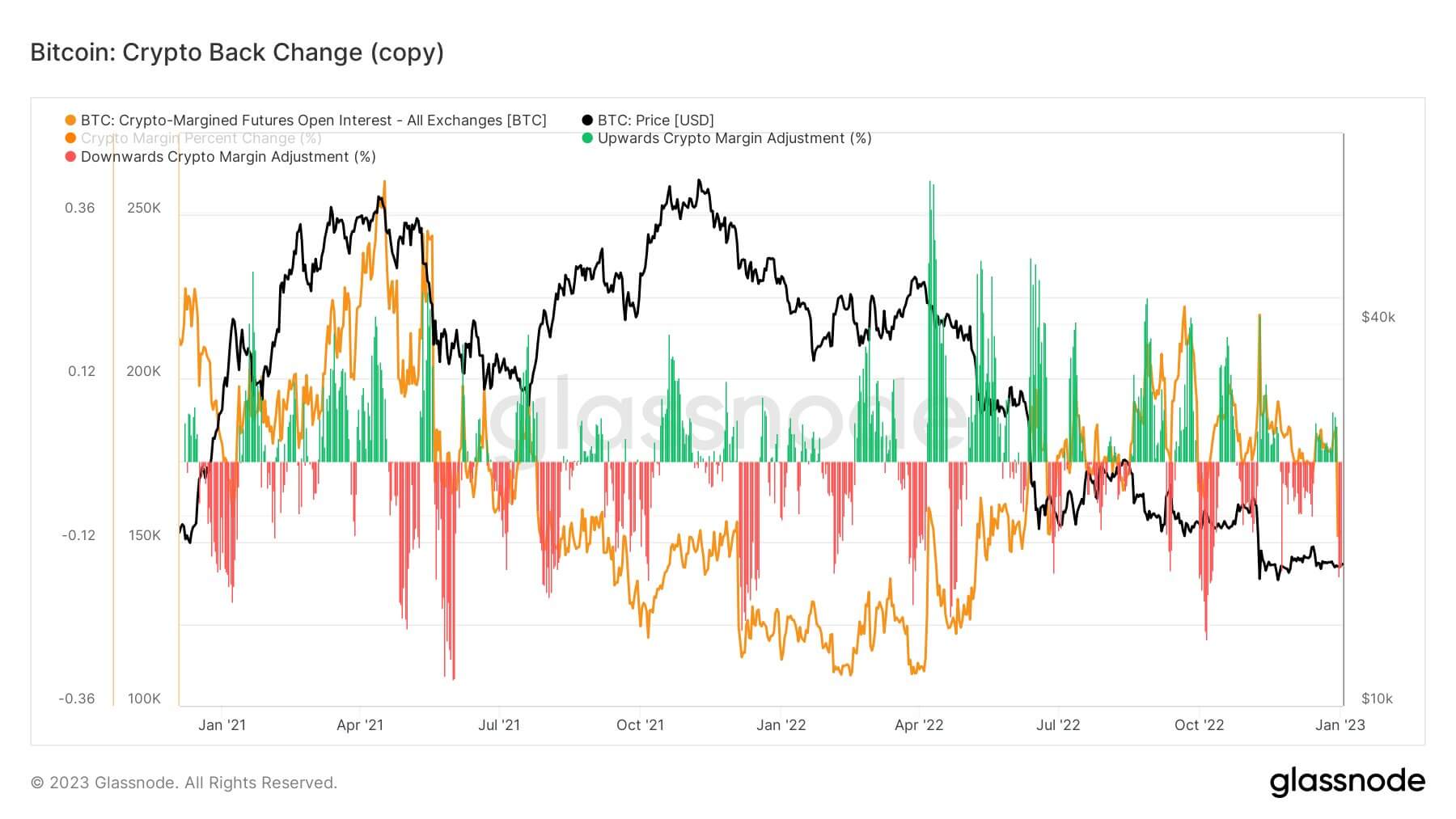The image size is (1456, 819).
Task: Hide the Downwards Crypto Margin Adjustment (%) series label
Action: coord(228,157)
